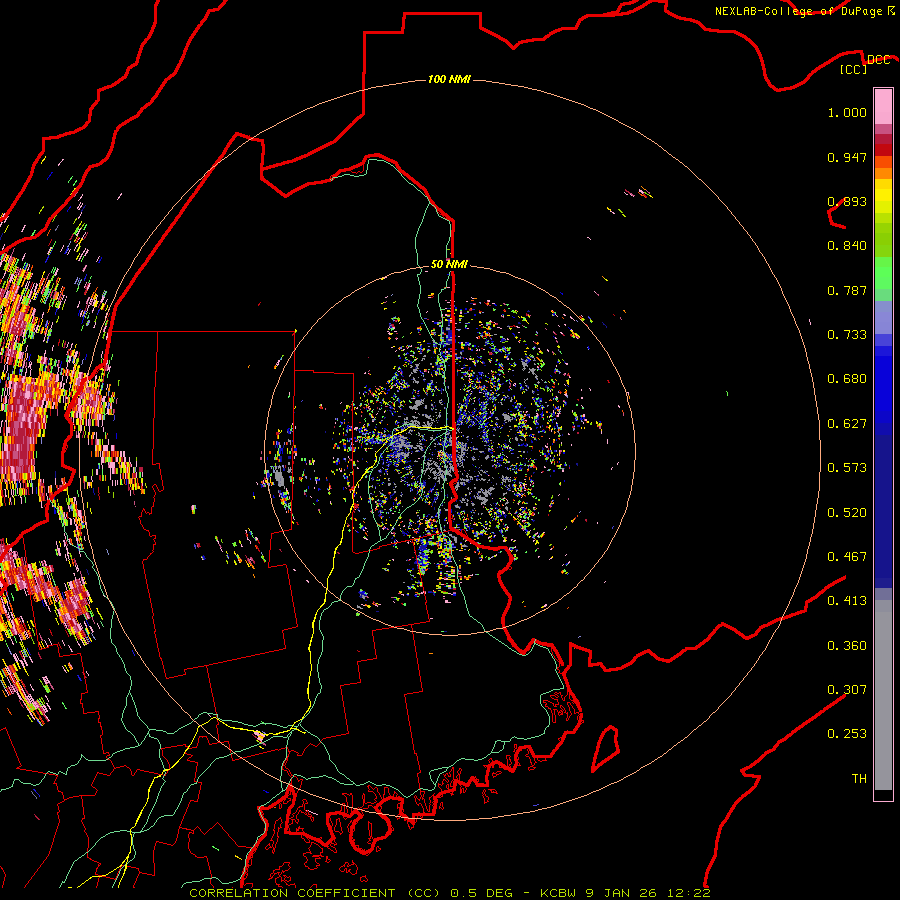
Task: Select the 0.520 scale value
Action: point(847,513)
